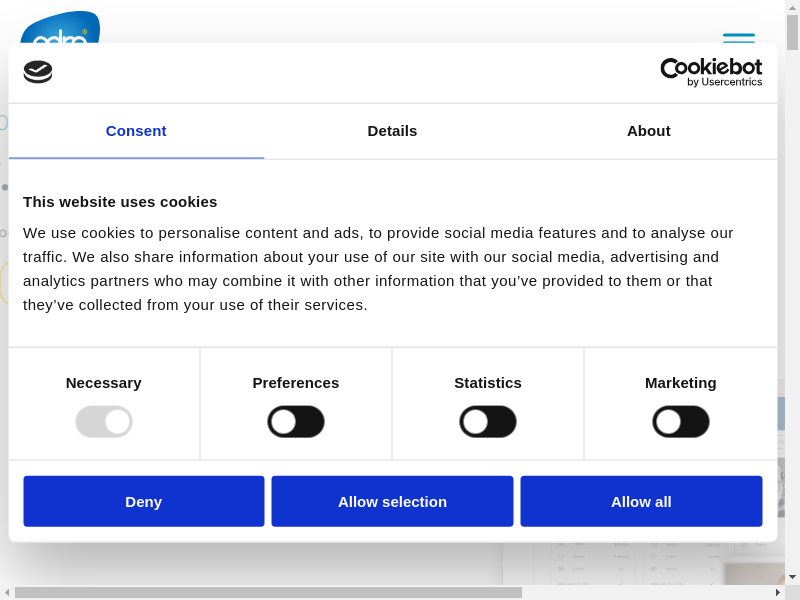Click the vertical scrollbar up arrow
The height and width of the screenshot is (600, 800).
[792, 7]
